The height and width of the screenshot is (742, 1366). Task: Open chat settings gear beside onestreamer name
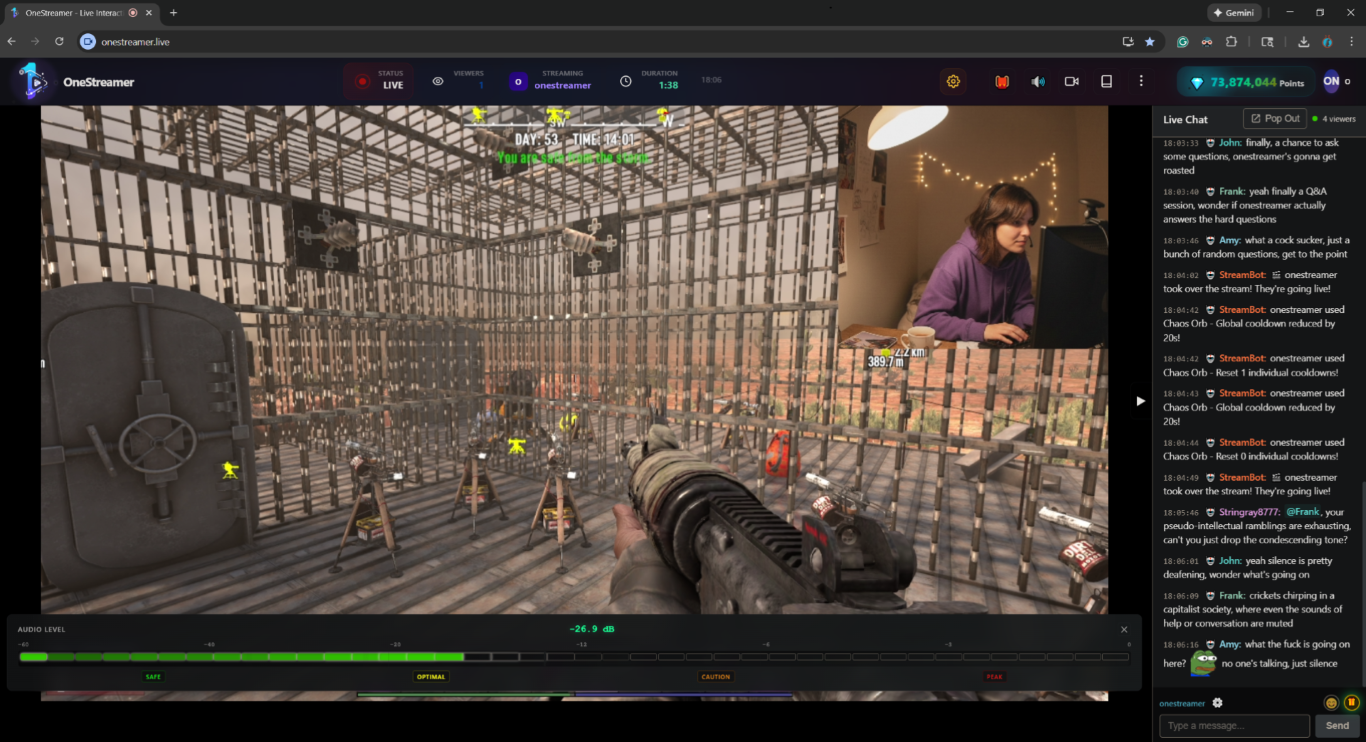pyautogui.click(x=1217, y=703)
